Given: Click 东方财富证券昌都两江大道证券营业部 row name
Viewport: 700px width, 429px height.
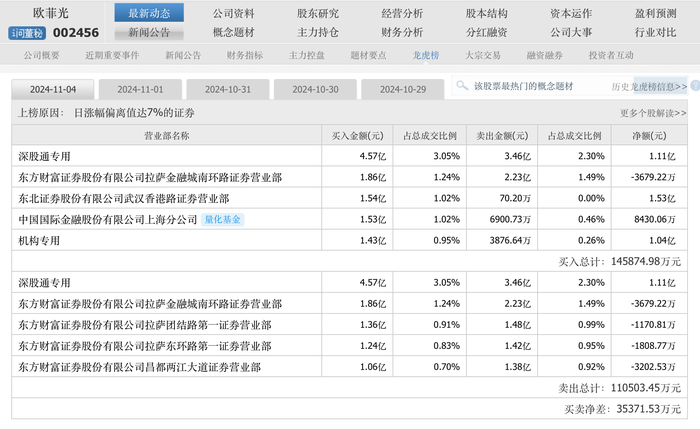Looking at the screenshot, I should click(x=139, y=367).
